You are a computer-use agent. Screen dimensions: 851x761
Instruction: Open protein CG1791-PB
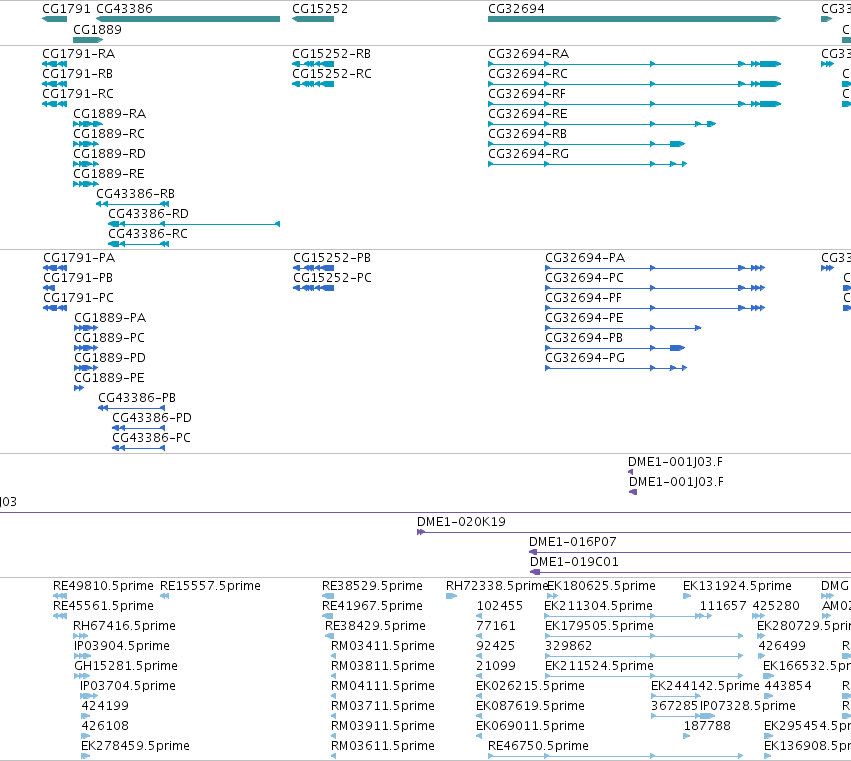pyautogui.click(x=78, y=278)
